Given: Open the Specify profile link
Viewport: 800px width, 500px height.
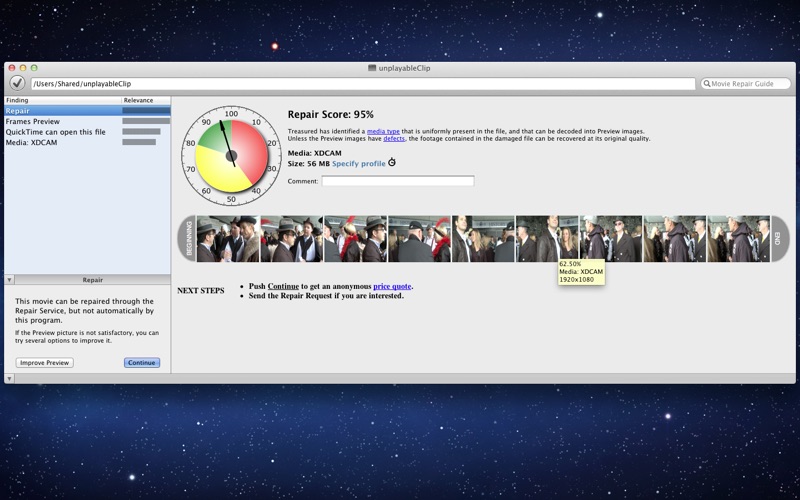Looking at the screenshot, I should coord(359,164).
